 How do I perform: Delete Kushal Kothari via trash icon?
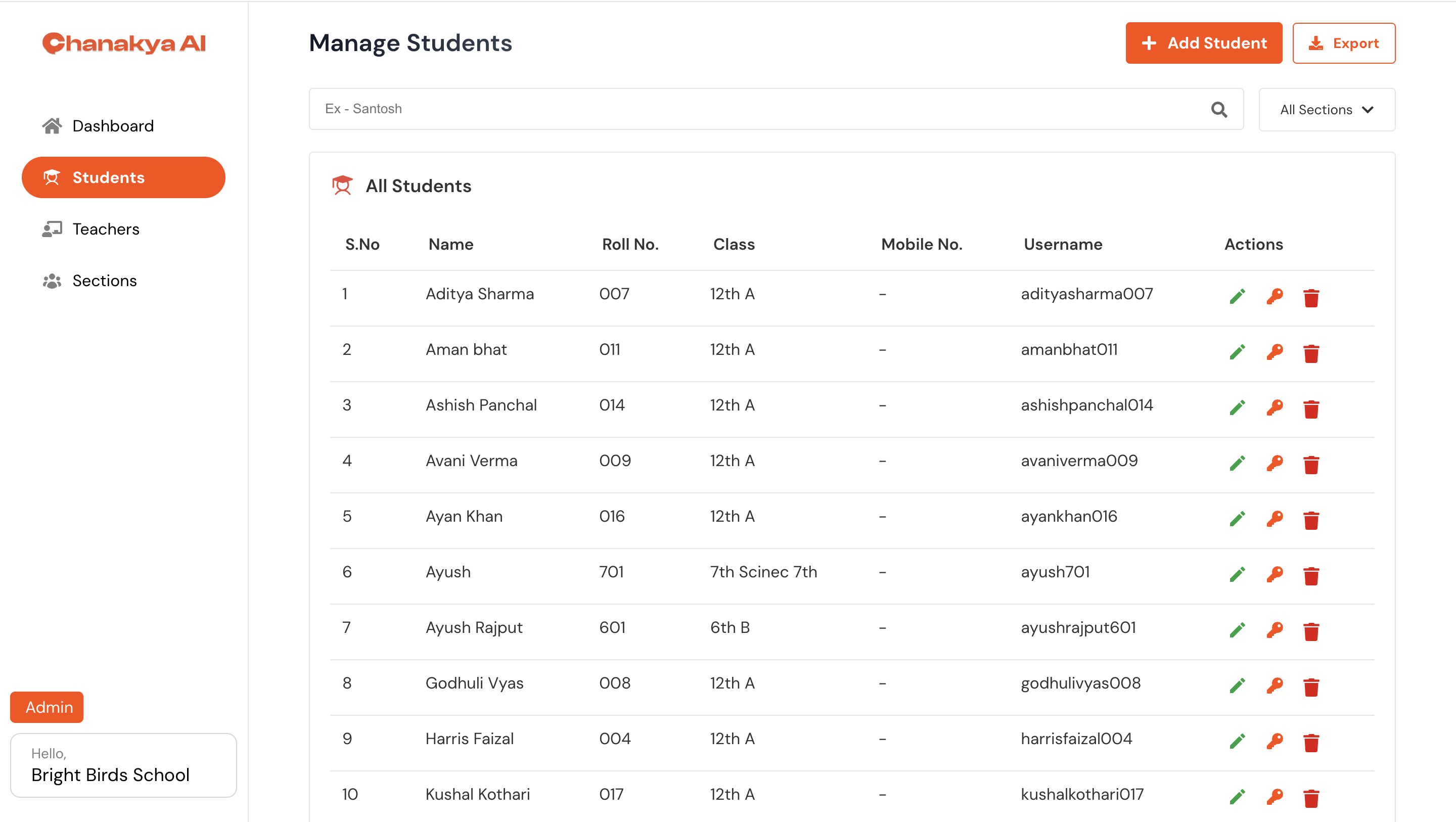[x=1311, y=797]
